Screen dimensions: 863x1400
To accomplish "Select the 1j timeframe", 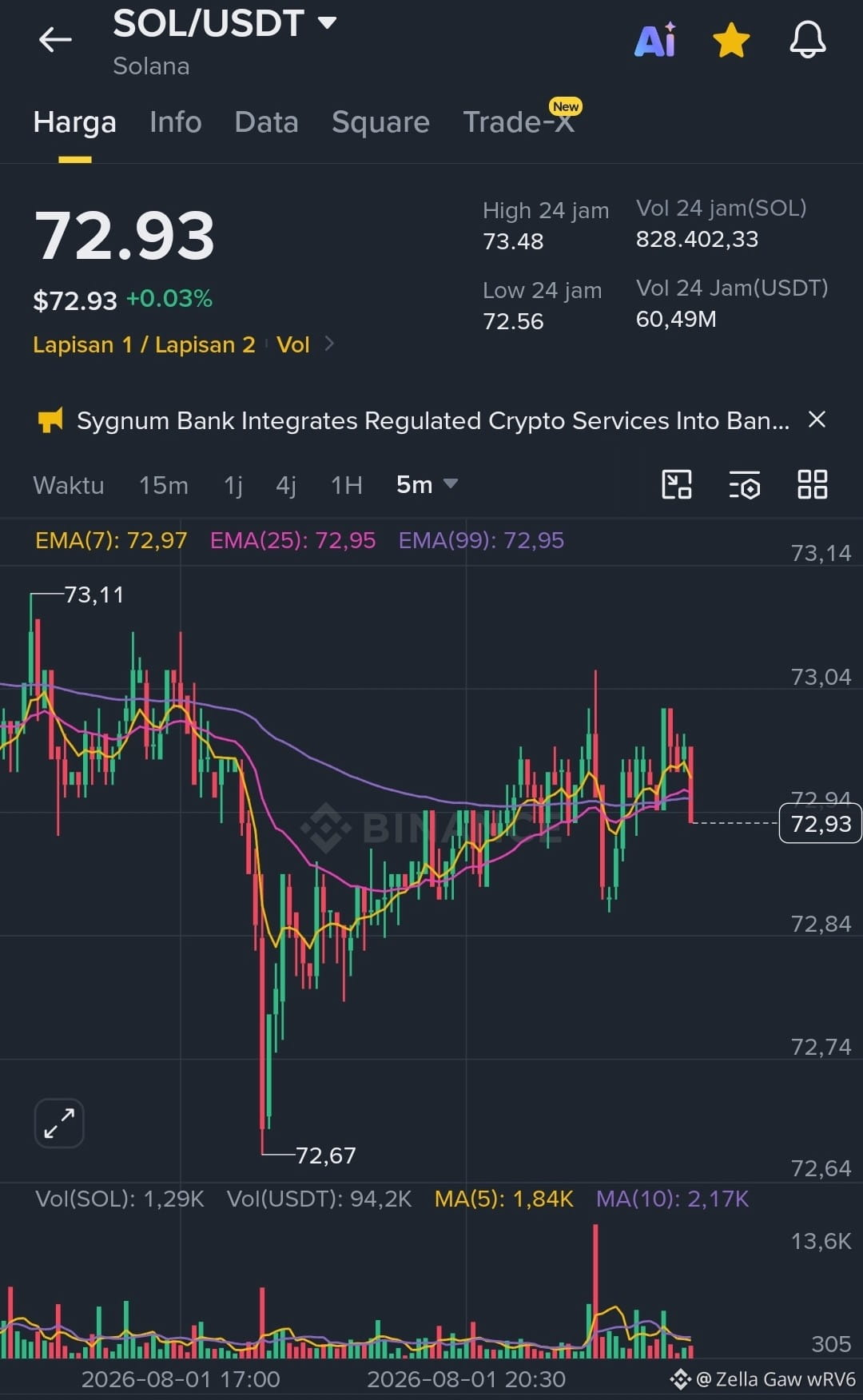I will [x=233, y=485].
